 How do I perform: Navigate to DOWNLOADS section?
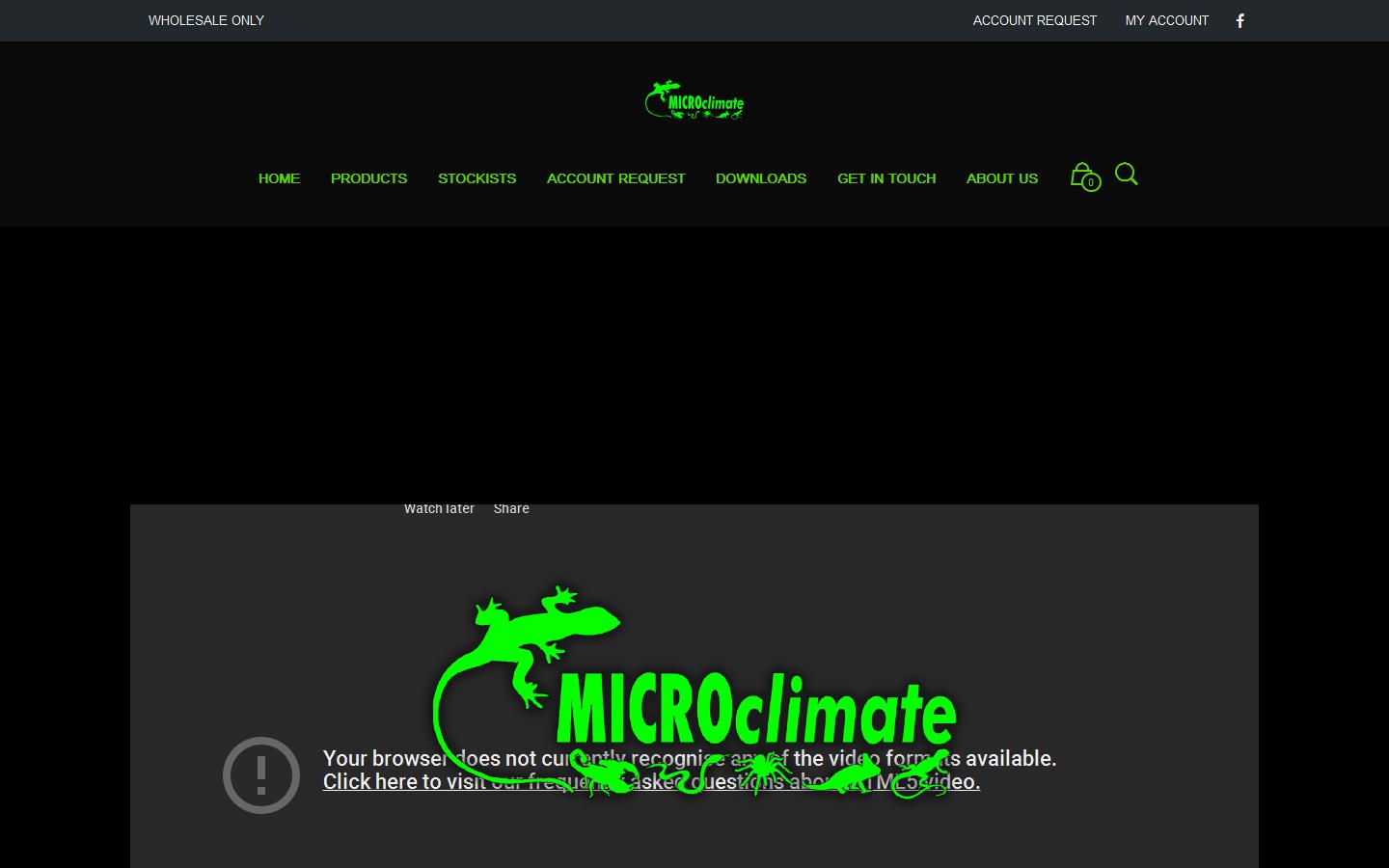pos(761,178)
